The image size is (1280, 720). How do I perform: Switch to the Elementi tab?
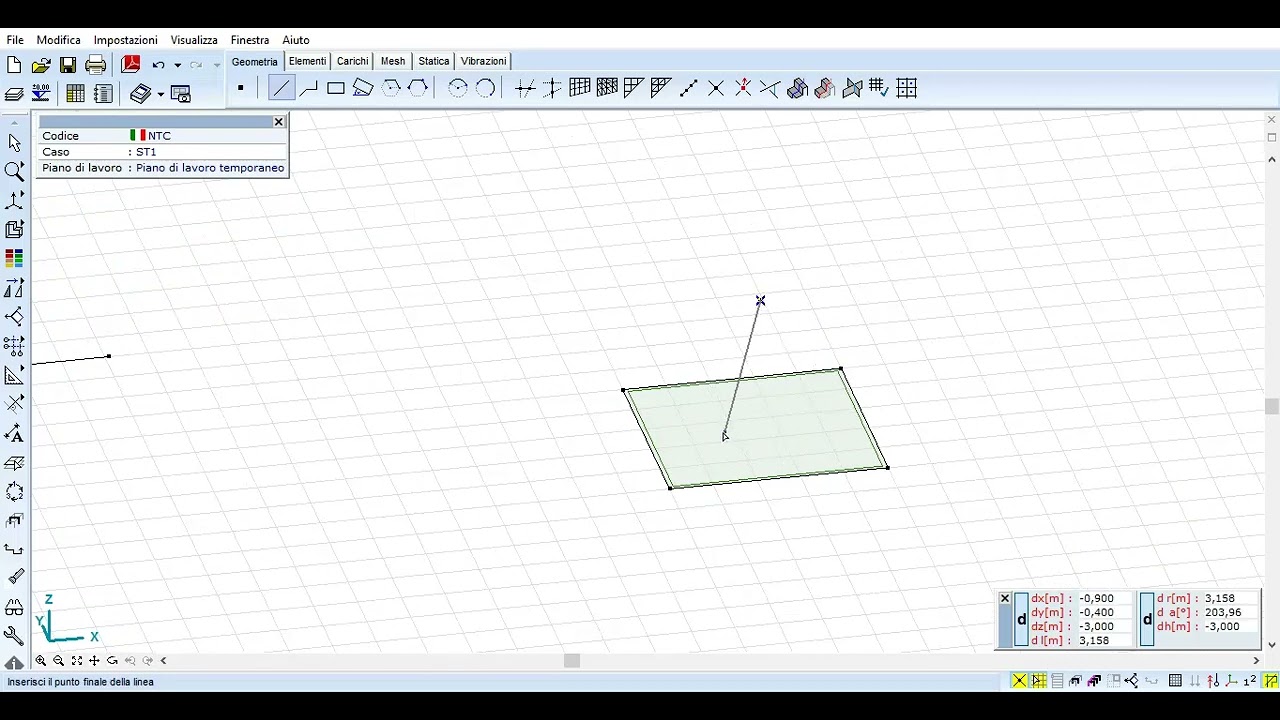point(307,61)
